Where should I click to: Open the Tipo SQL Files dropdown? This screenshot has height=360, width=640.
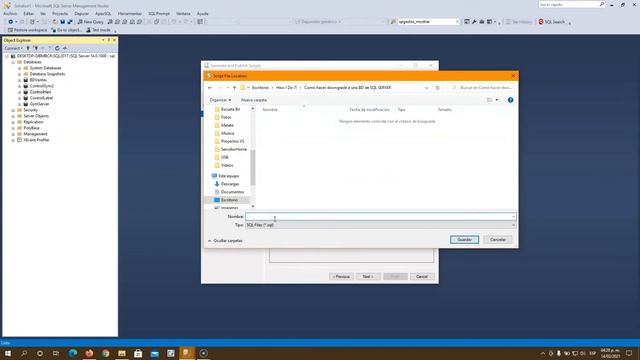380,225
